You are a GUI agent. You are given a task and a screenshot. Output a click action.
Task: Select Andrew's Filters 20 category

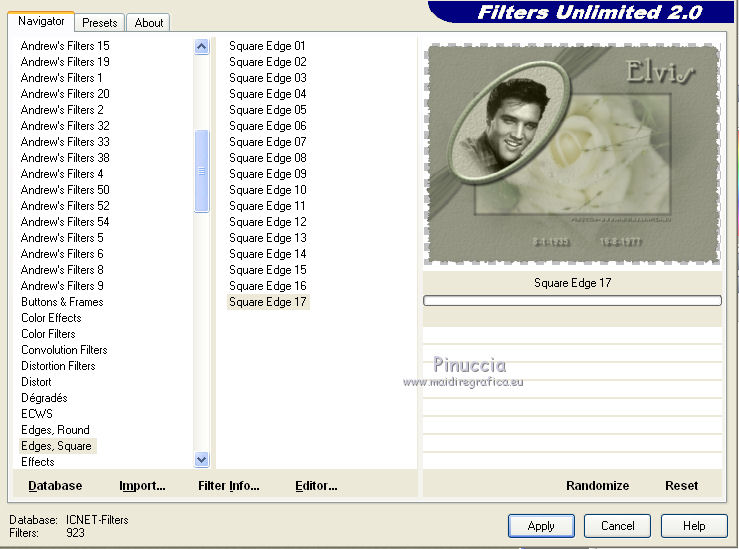pyautogui.click(x=65, y=94)
